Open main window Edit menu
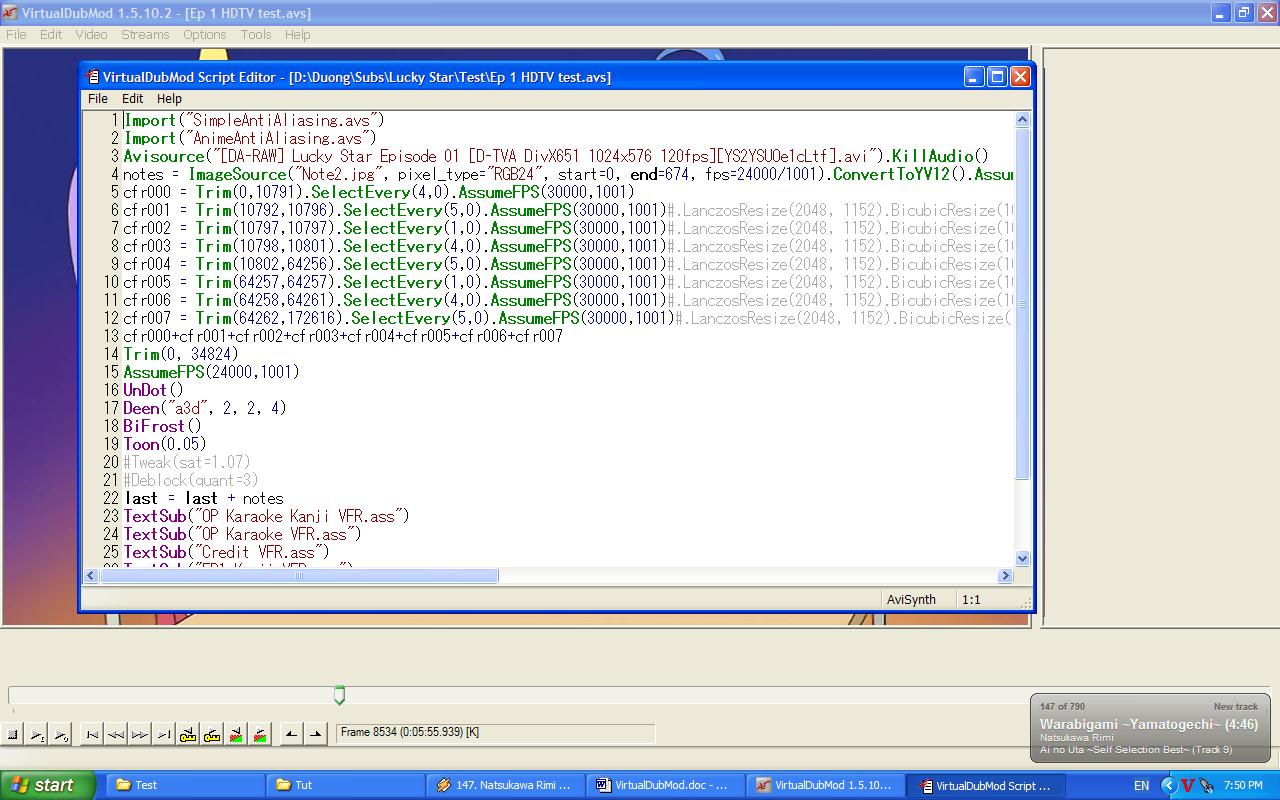 click(x=51, y=34)
